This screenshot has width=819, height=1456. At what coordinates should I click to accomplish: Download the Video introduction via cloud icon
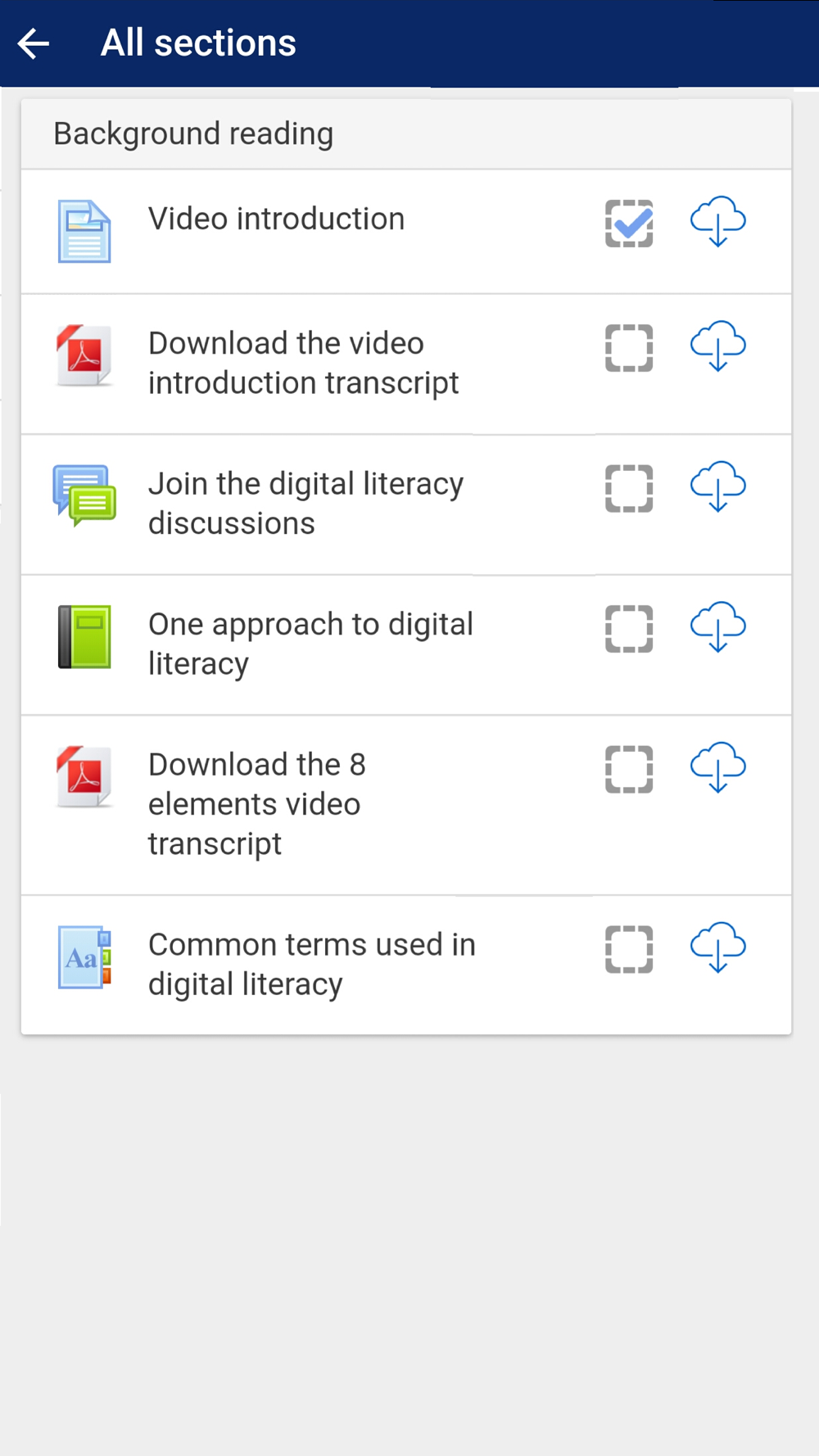(x=717, y=222)
